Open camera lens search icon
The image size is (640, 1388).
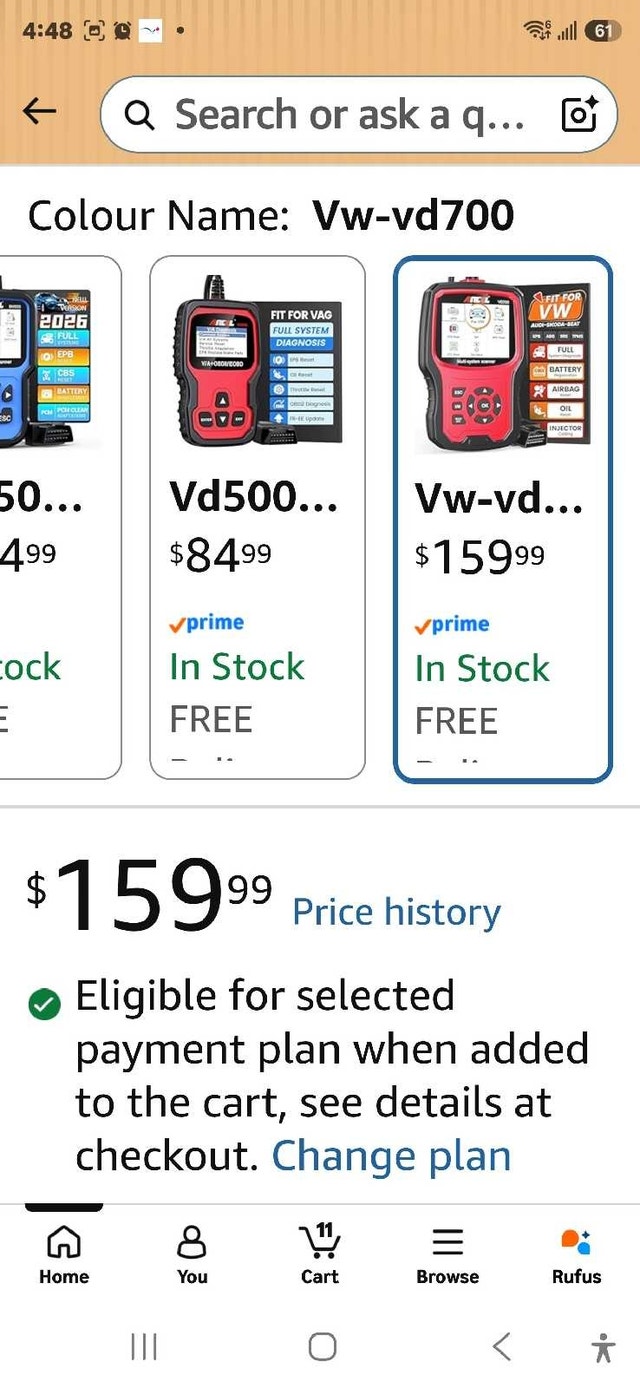point(579,115)
